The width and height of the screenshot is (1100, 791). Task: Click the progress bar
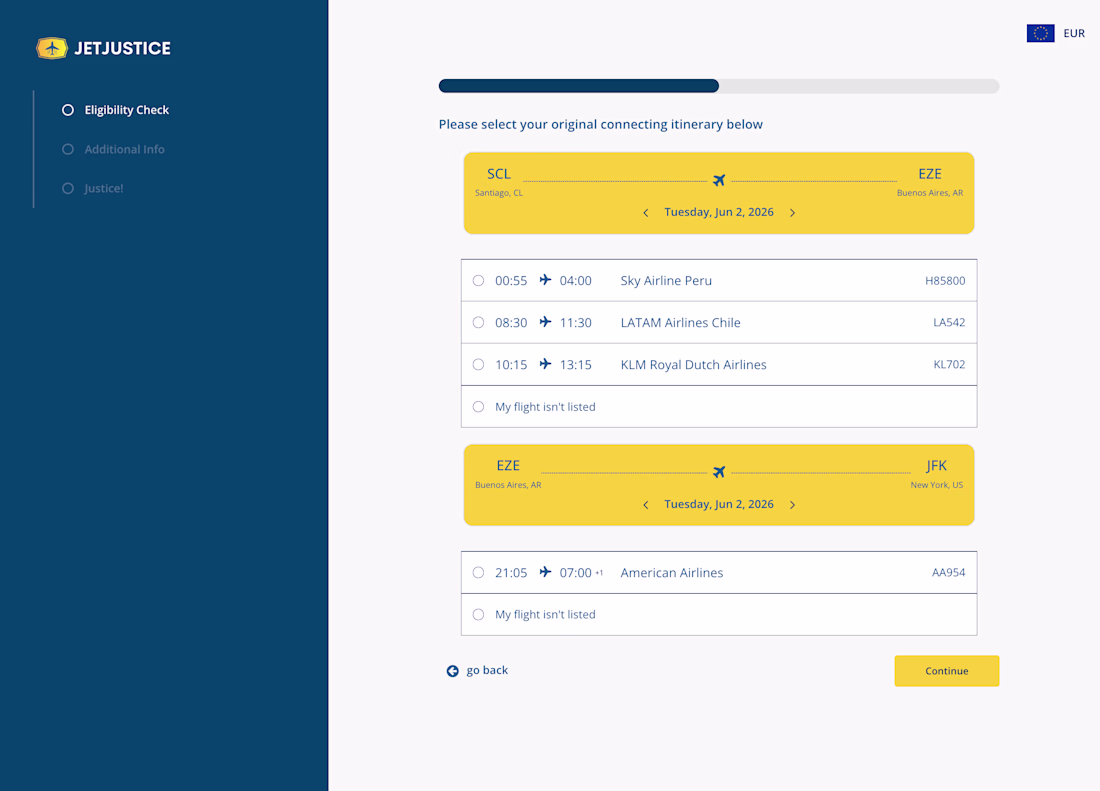click(x=719, y=86)
